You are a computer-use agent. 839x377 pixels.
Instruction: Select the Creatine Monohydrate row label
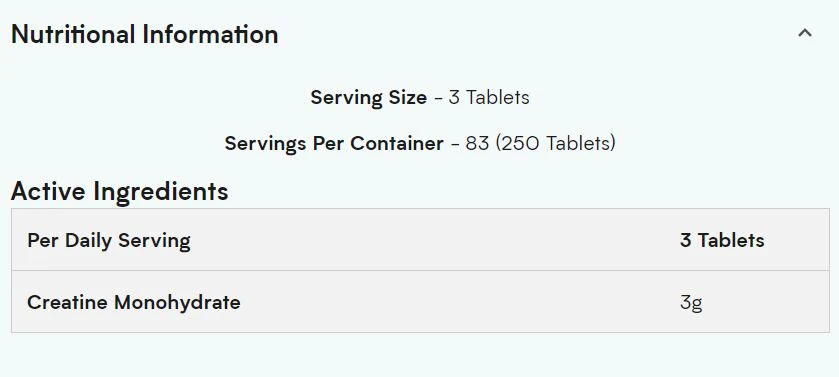point(134,302)
